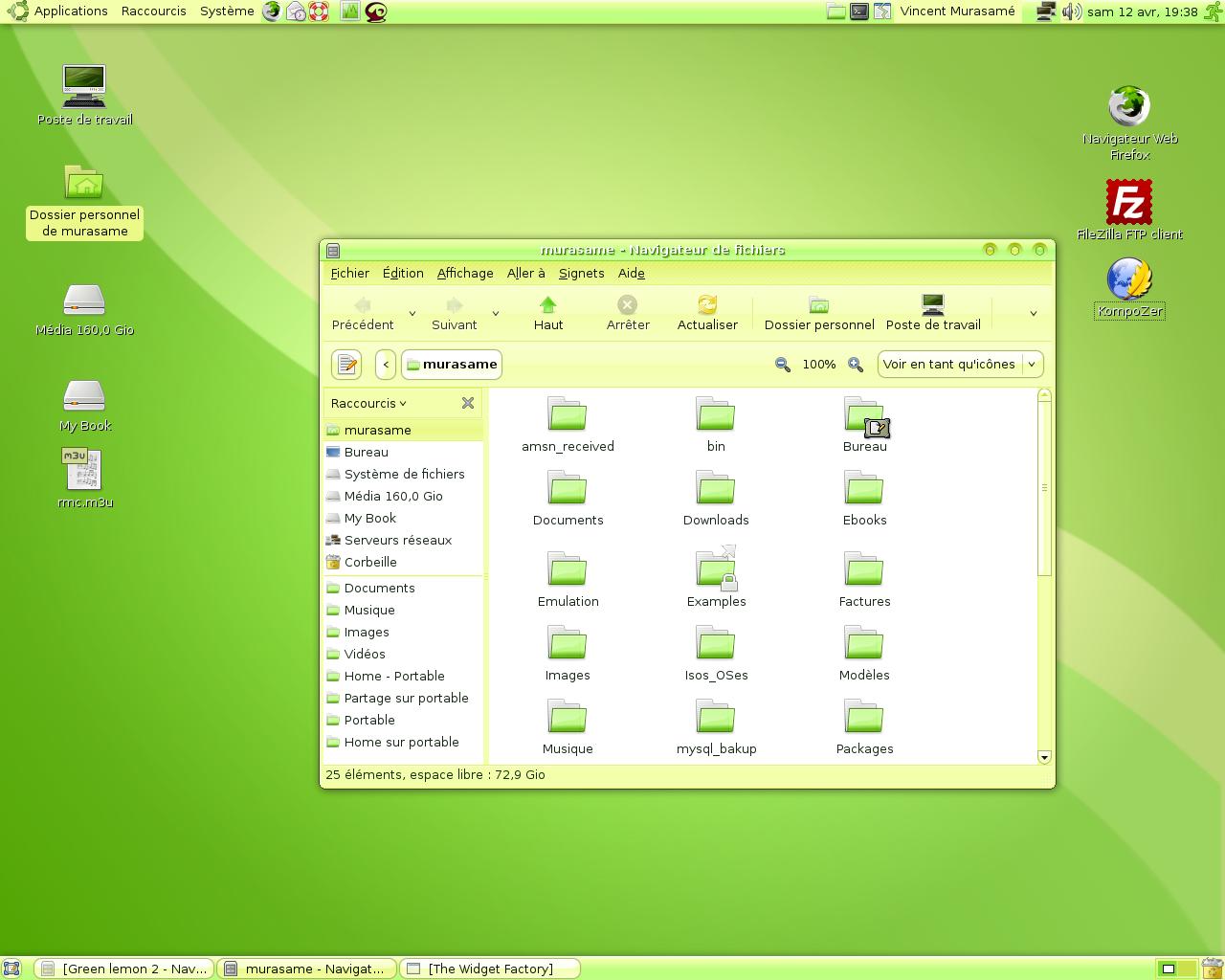Open the Fichier menu
The image size is (1225, 980).
pos(349,273)
